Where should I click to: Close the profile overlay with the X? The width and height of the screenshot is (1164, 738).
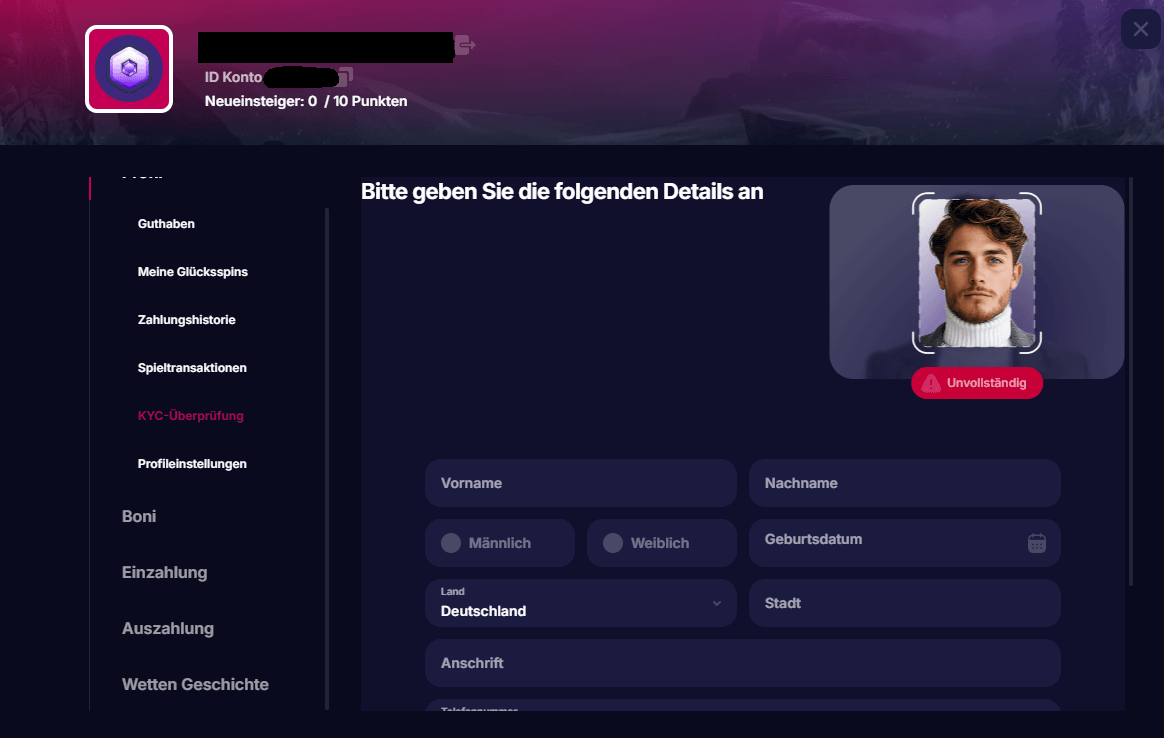click(1141, 29)
